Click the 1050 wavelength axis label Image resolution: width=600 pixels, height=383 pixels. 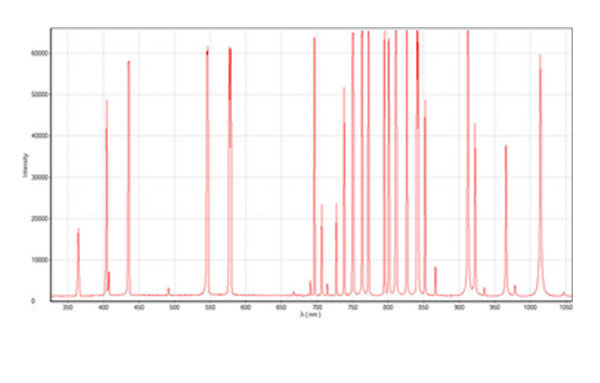tap(566, 307)
